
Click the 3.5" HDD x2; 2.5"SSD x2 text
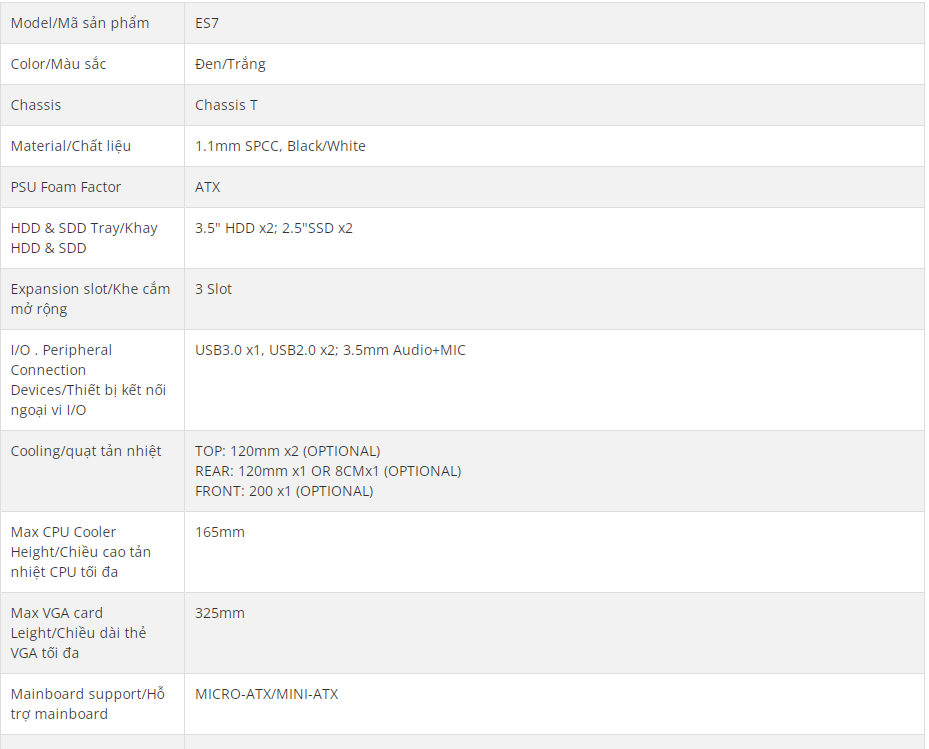[274, 228]
